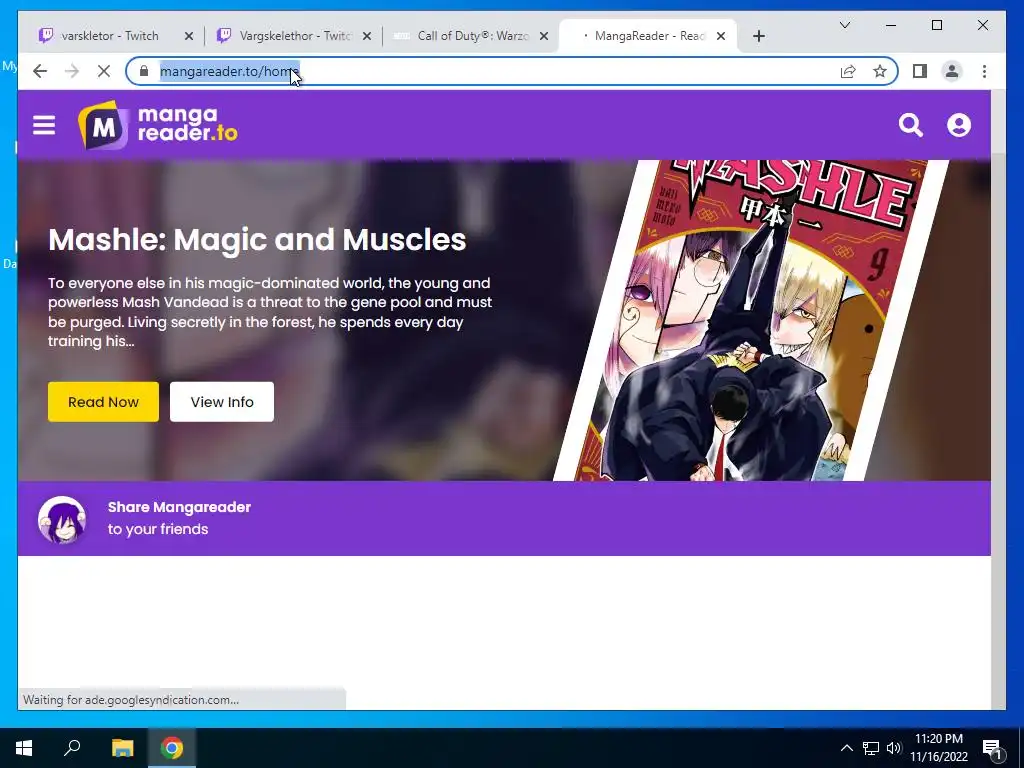Image resolution: width=1024 pixels, height=768 pixels.
Task: Open the hamburger menu on MangaReader
Action: [x=44, y=125]
